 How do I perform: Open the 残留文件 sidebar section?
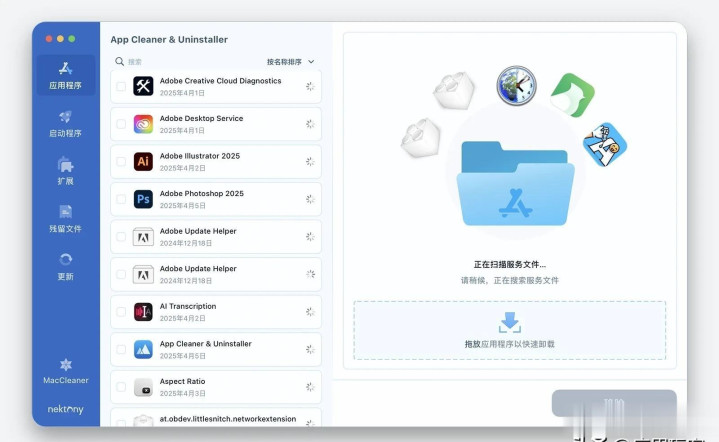(x=66, y=219)
